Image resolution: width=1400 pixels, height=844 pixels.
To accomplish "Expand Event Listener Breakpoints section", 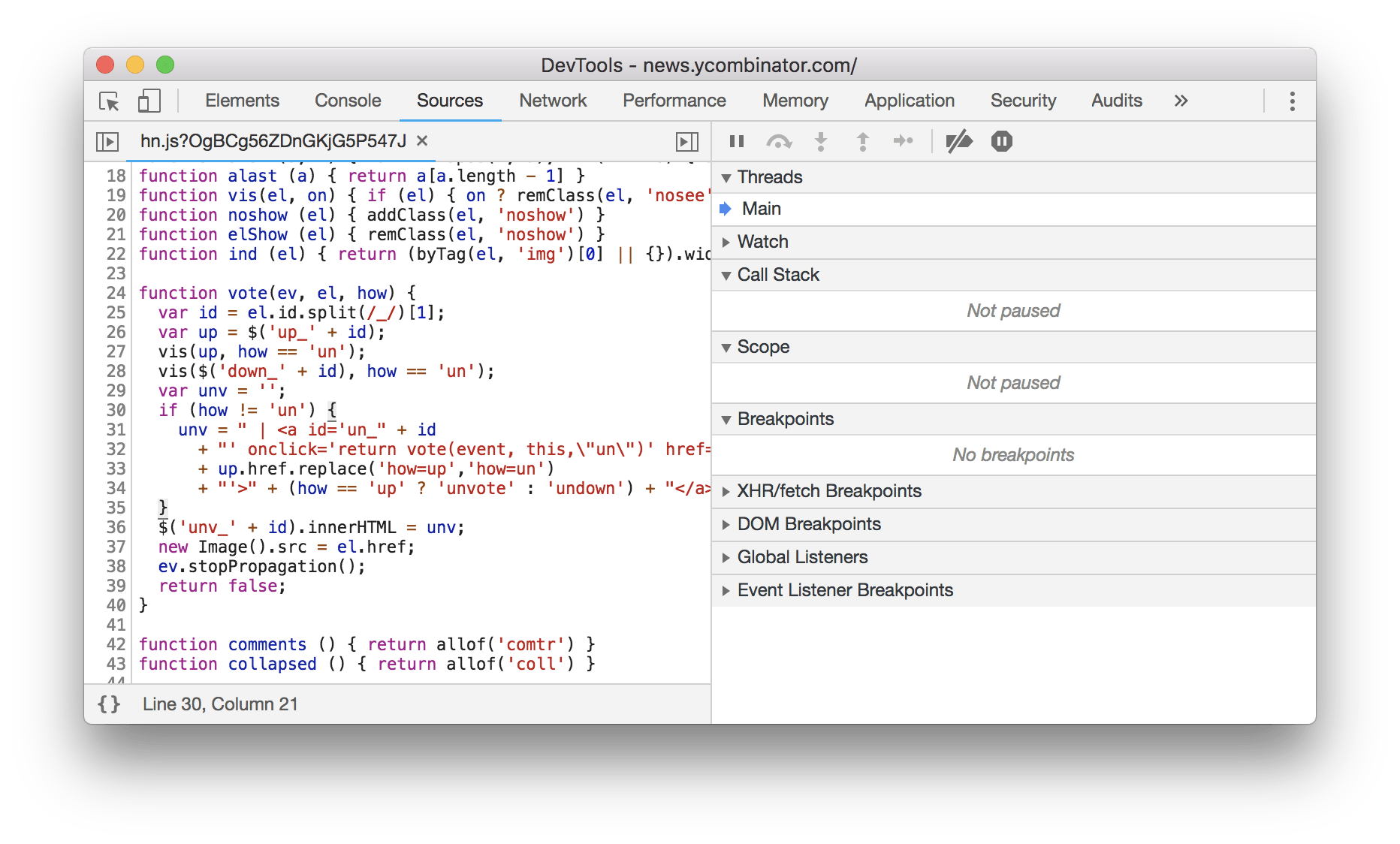I will click(x=844, y=590).
